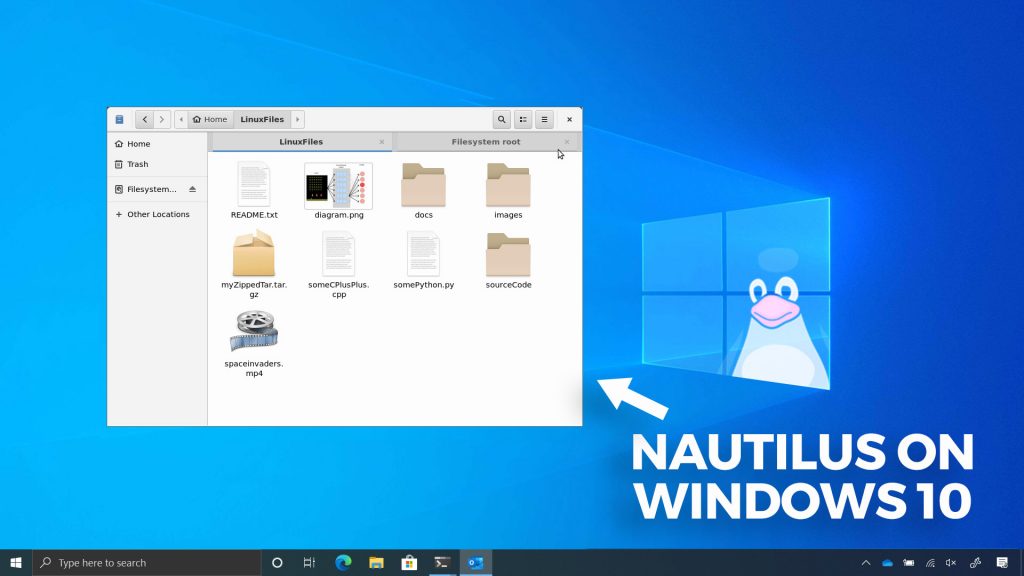Close the Nautilus window

click(x=569, y=120)
